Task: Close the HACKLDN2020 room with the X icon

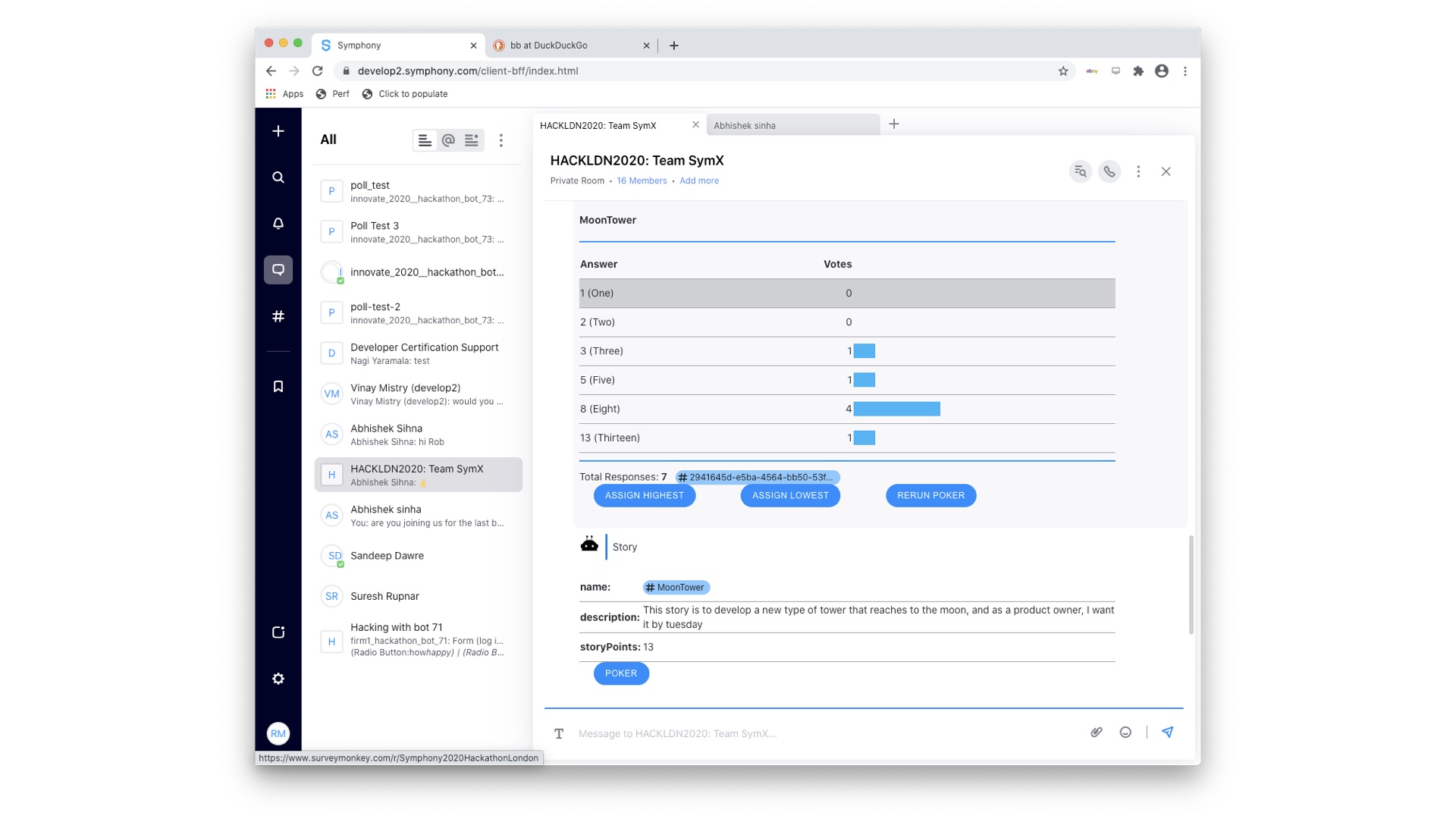Action: [1166, 171]
